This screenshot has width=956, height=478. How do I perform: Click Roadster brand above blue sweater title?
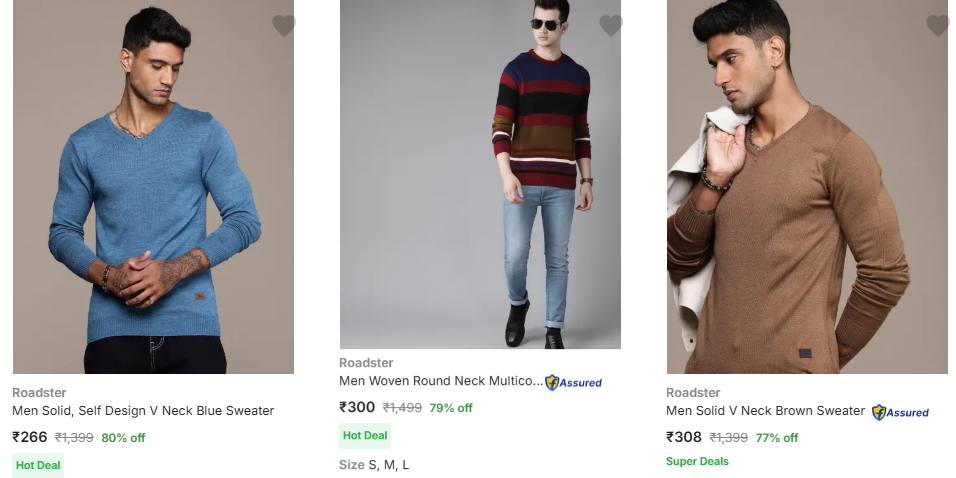pyautogui.click(x=39, y=393)
